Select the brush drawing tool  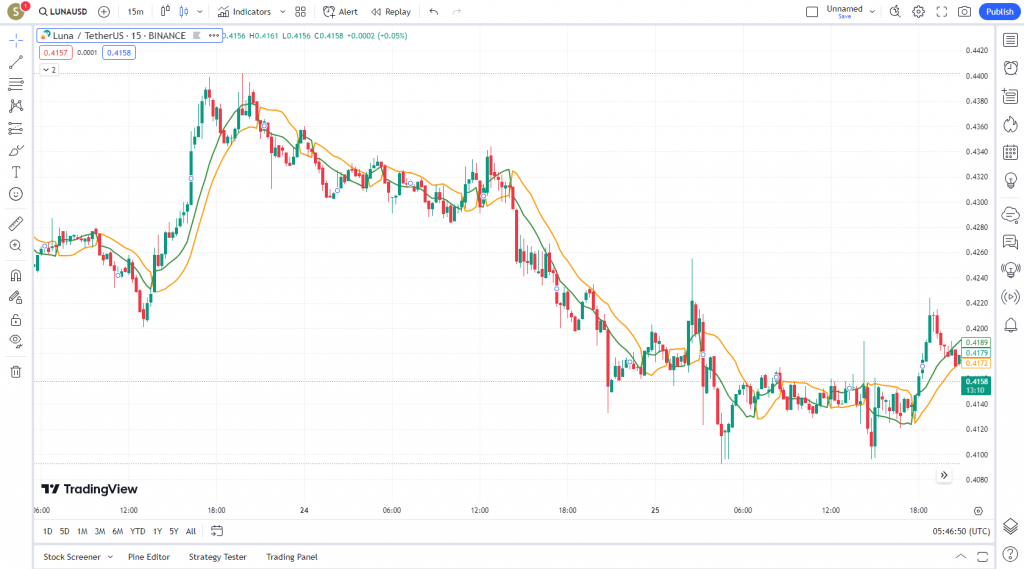(16, 150)
